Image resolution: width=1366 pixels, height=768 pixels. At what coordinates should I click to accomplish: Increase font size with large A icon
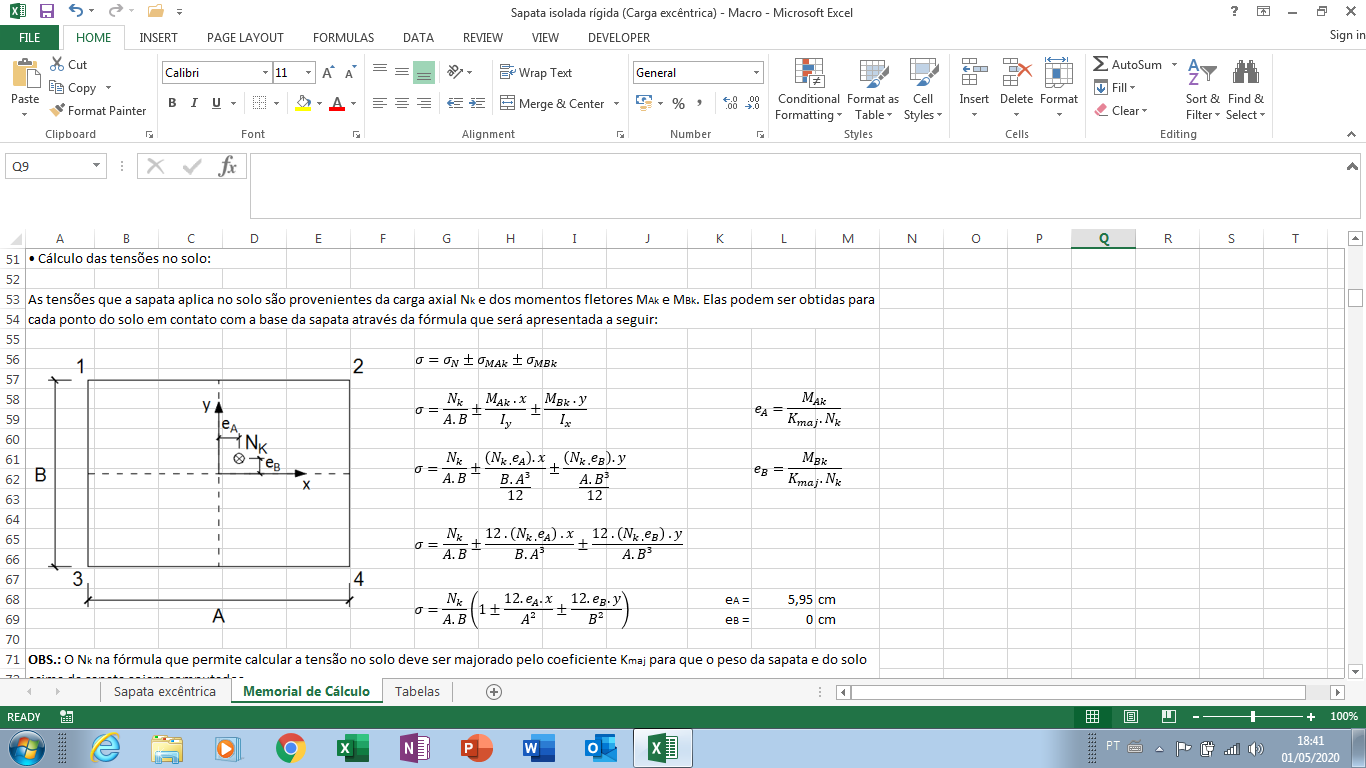click(328, 73)
